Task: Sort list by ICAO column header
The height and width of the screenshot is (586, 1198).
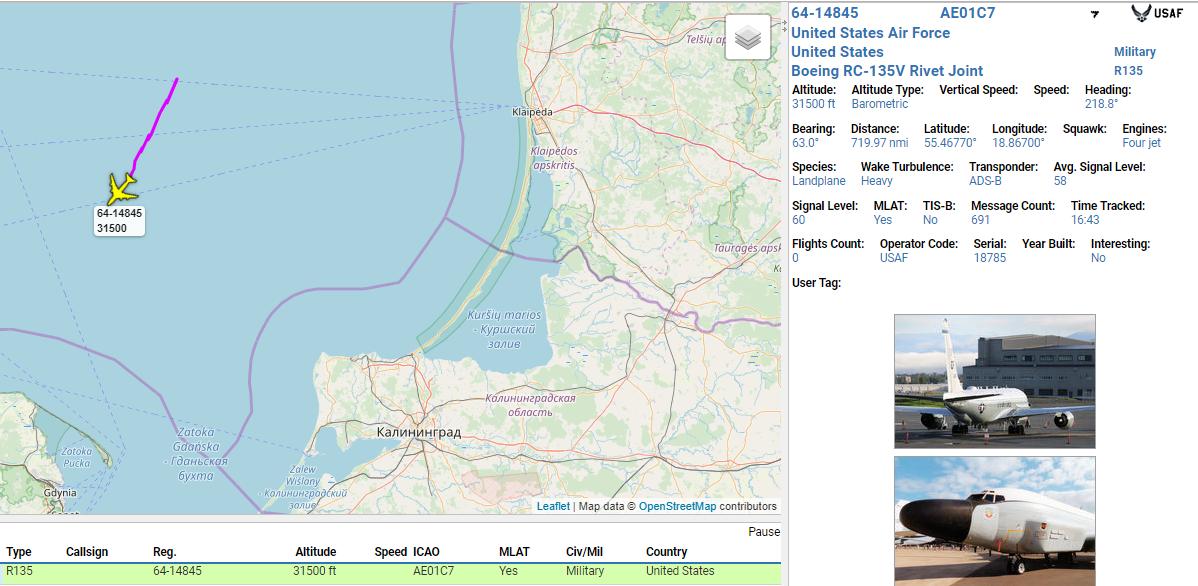Action: point(426,552)
